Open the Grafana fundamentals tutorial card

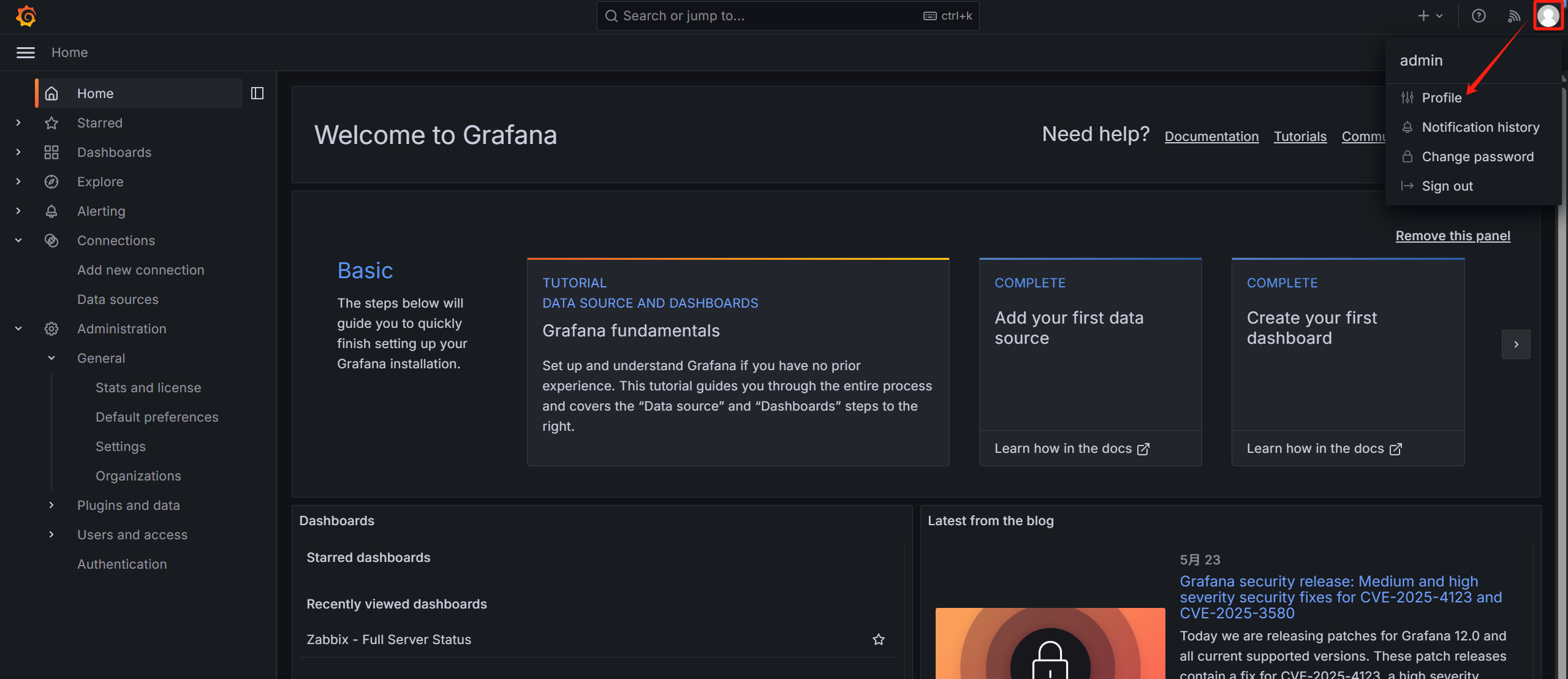738,362
